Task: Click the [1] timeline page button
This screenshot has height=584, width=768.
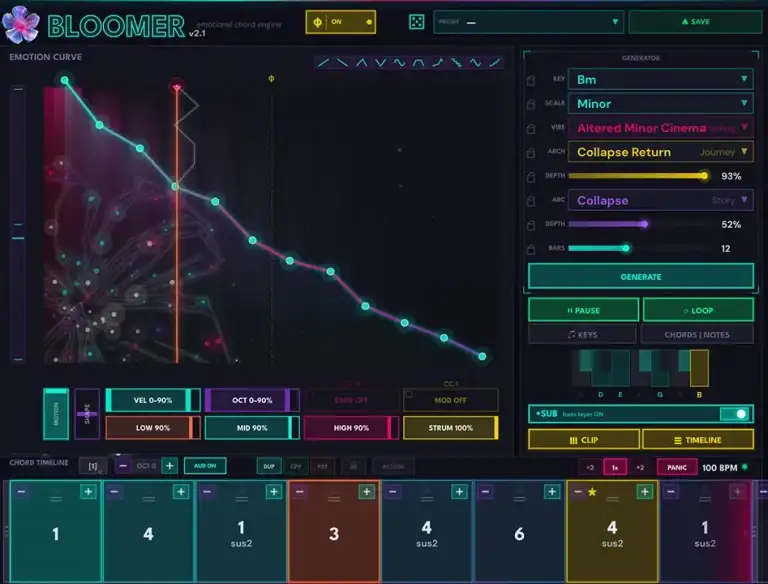Action: (x=93, y=466)
